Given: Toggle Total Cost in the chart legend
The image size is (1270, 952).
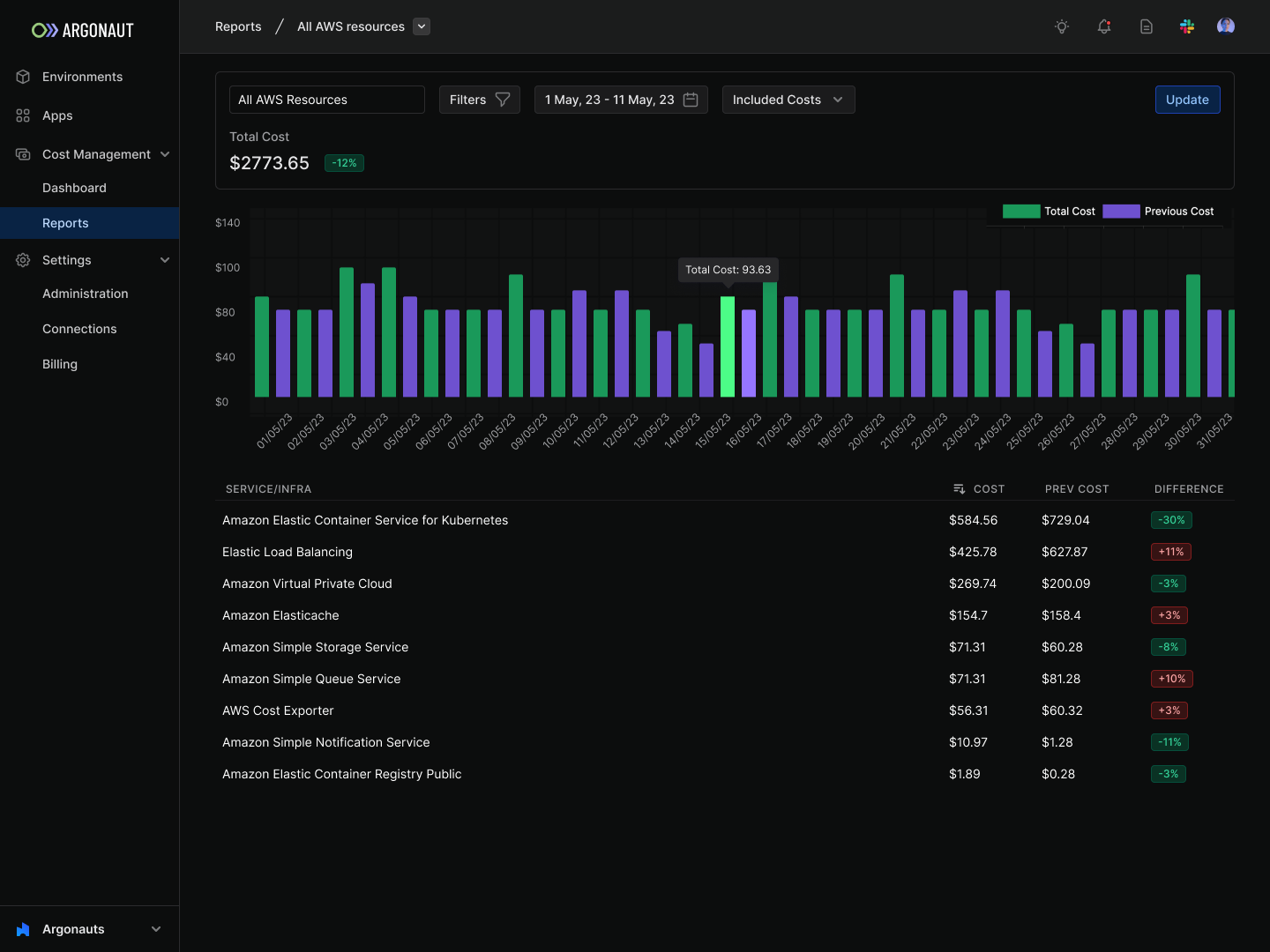Looking at the screenshot, I should pyautogui.click(x=1050, y=211).
